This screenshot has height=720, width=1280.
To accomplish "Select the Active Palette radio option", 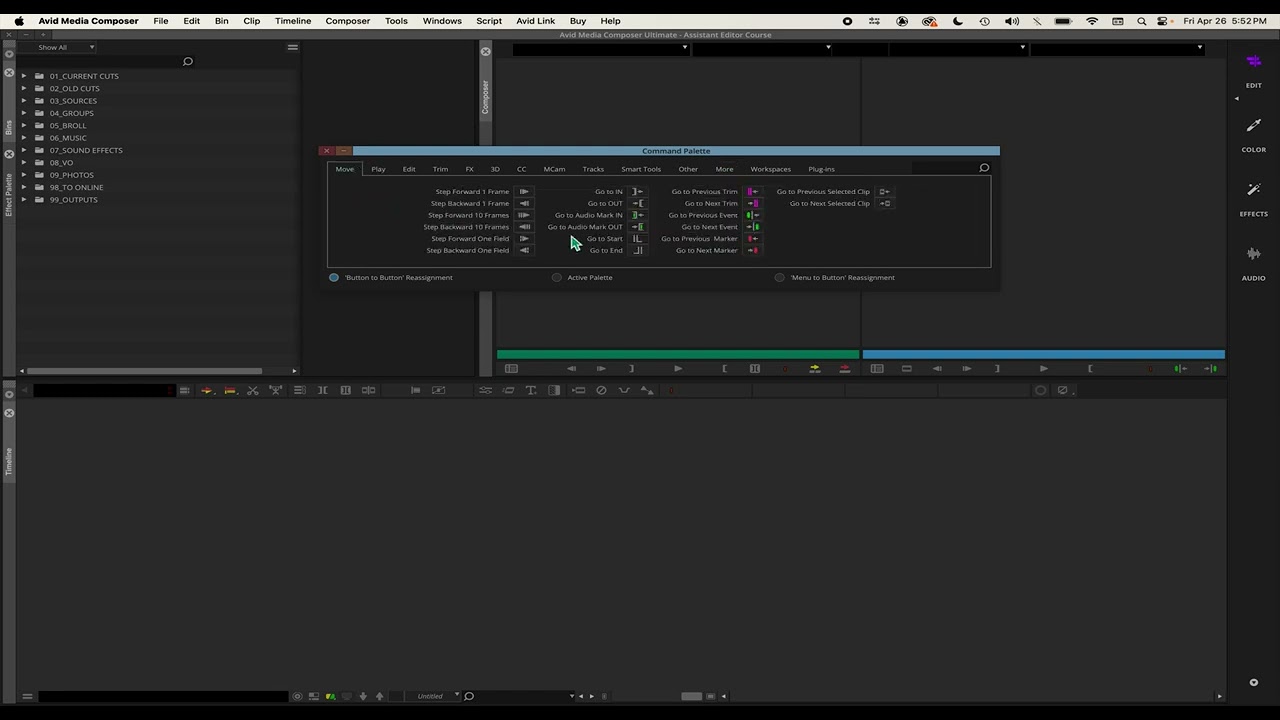I will coord(557,277).
